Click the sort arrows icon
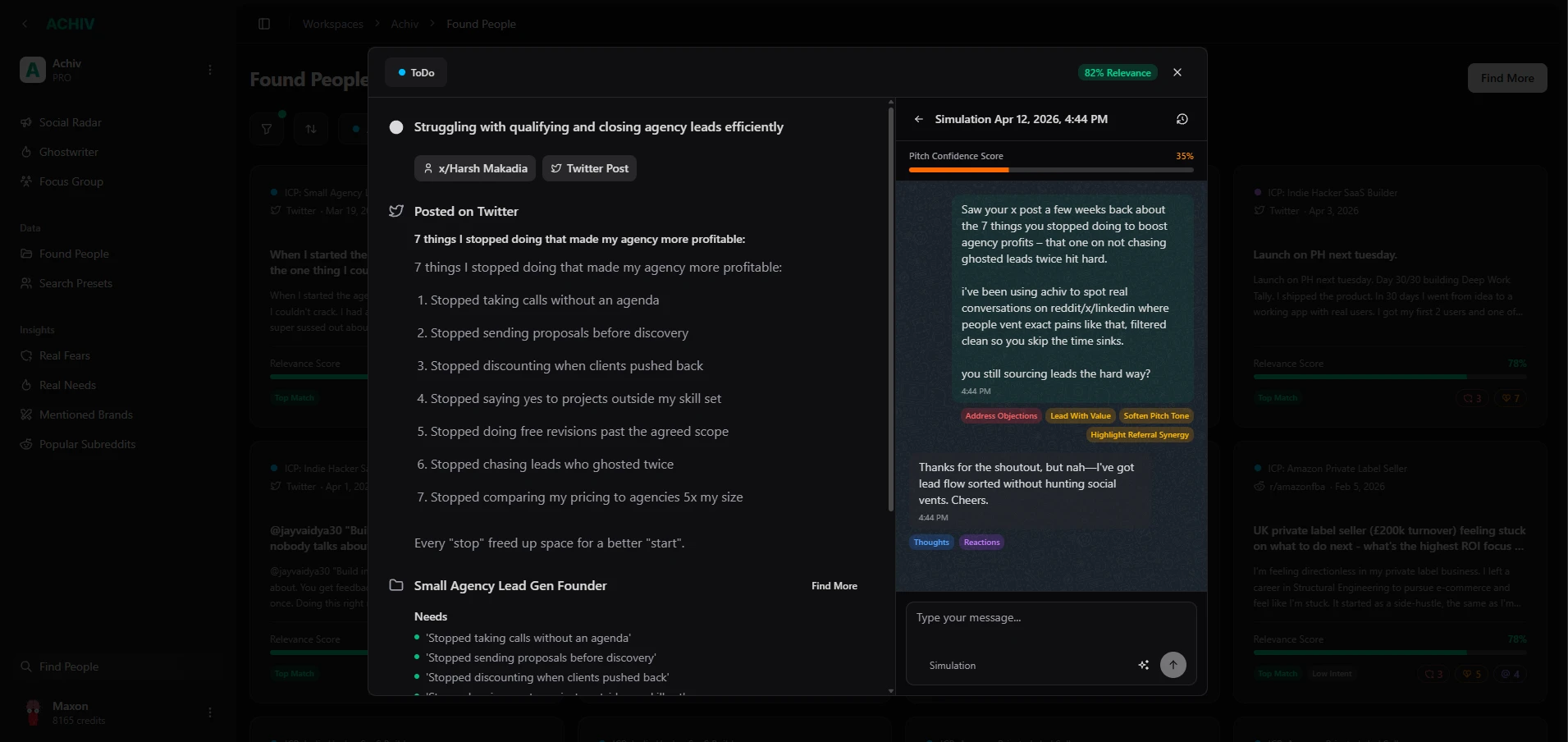This screenshot has width=1568, height=742. 311,129
